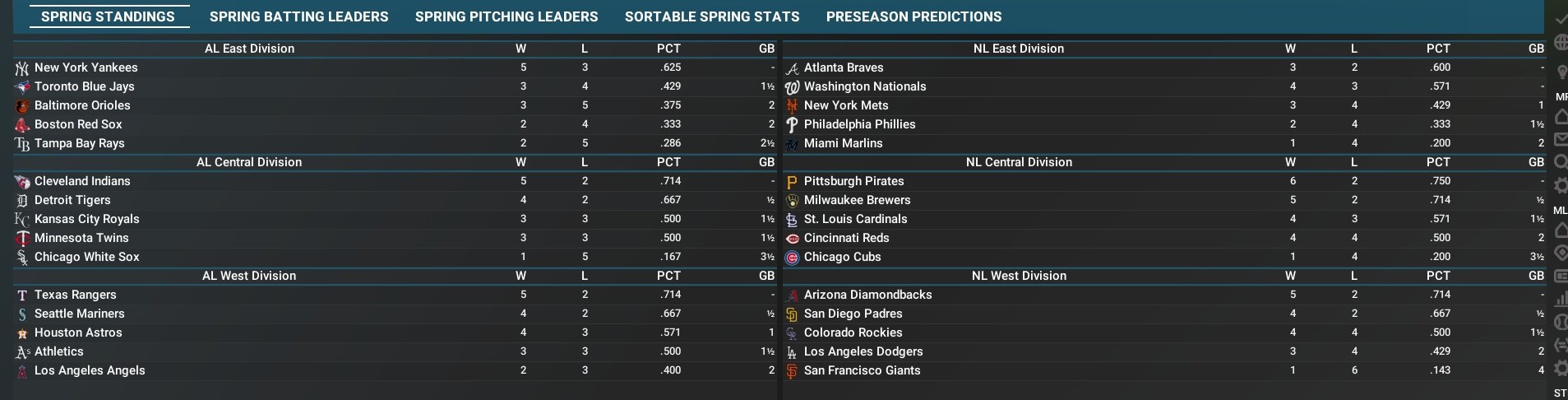Image resolution: width=1568 pixels, height=400 pixels.
Task: Open the Cleveland Indians team link
Action: point(82,181)
